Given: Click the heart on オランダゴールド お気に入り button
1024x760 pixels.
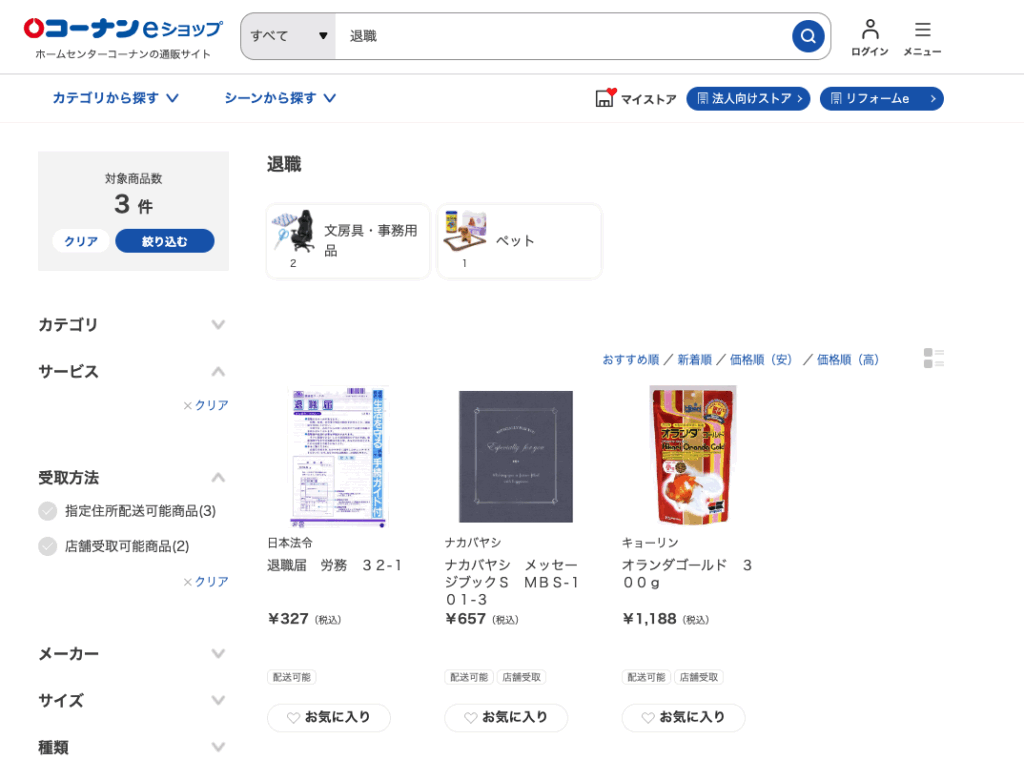Looking at the screenshot, I should 648,718.
